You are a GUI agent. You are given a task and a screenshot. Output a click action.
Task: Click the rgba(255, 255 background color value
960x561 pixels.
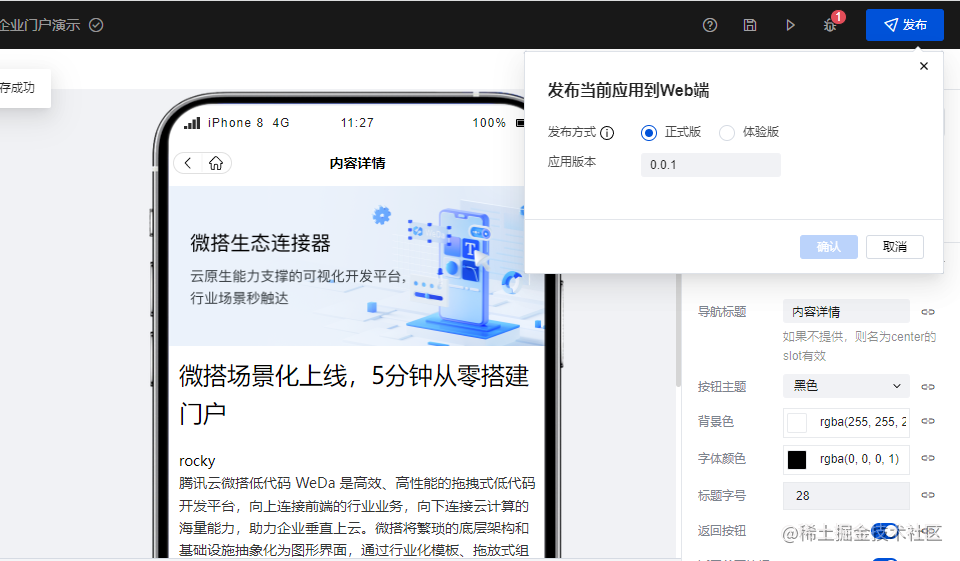click(x=863, y=422)
